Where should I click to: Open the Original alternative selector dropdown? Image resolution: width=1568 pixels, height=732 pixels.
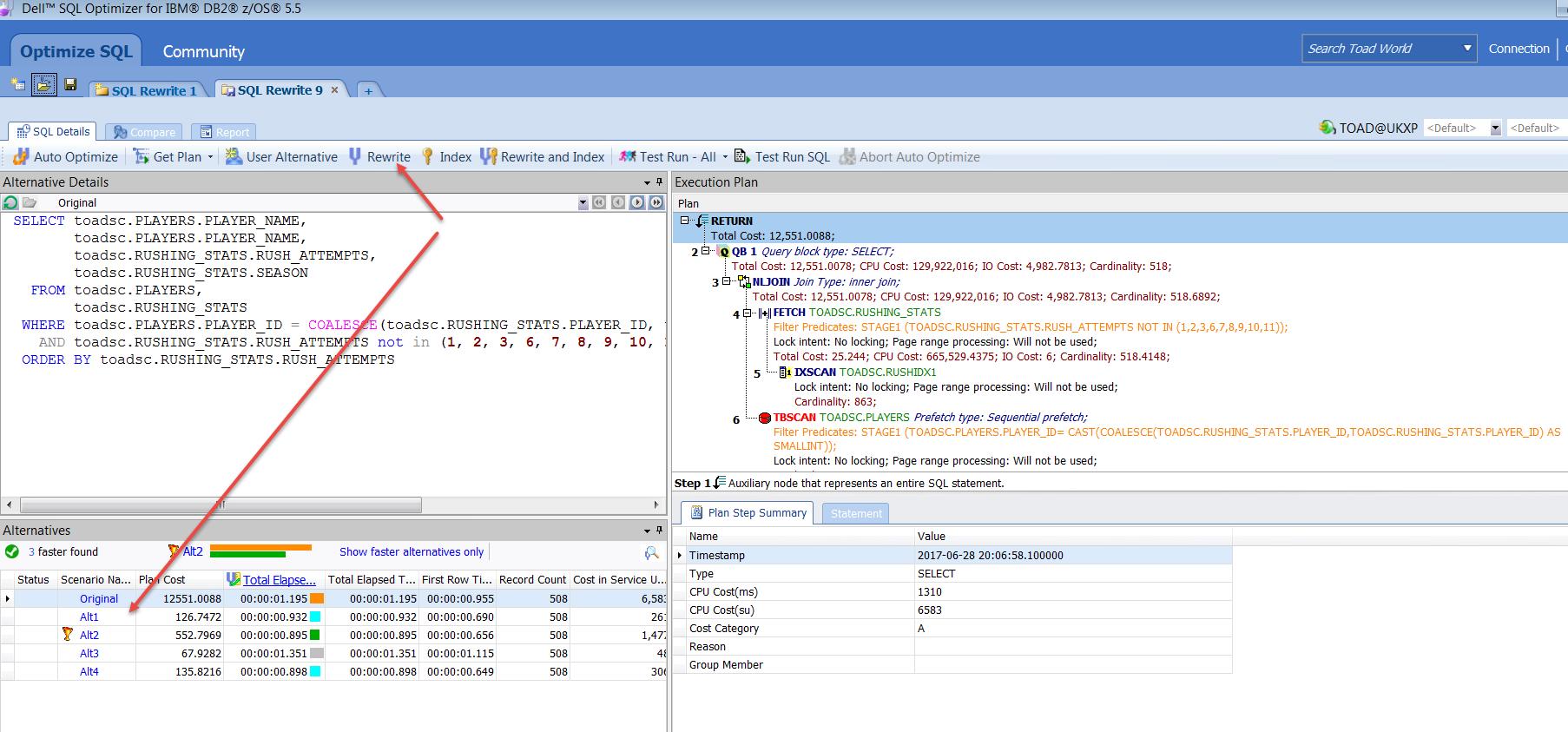tap(583, 203)
